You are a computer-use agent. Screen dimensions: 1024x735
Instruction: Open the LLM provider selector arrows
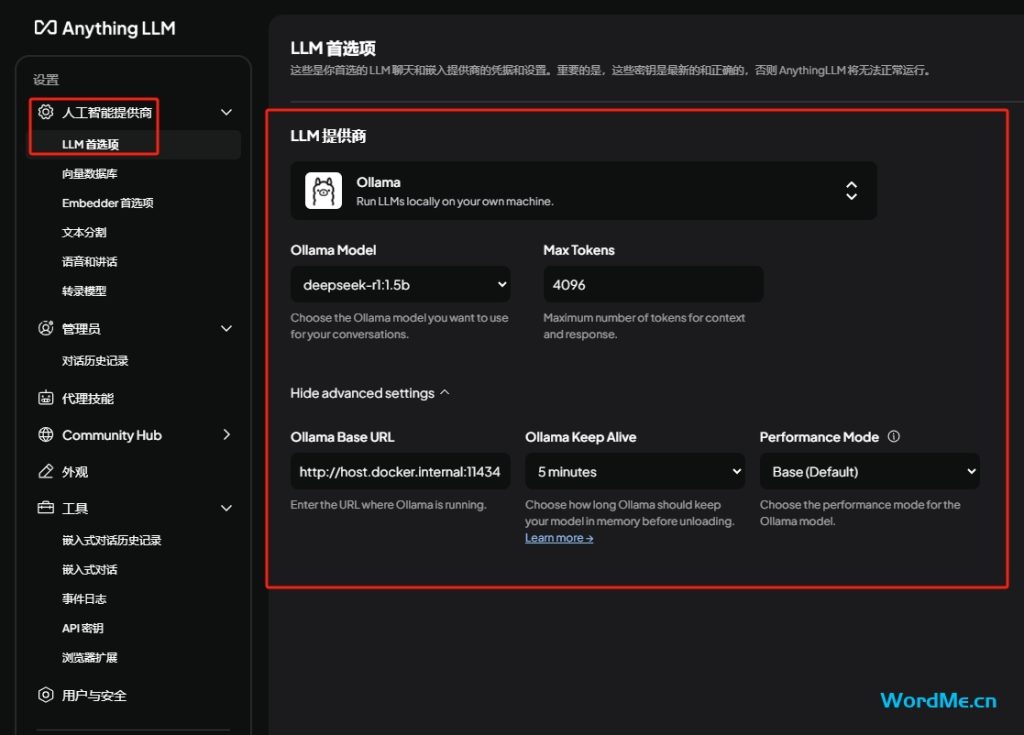click(851, 191)
